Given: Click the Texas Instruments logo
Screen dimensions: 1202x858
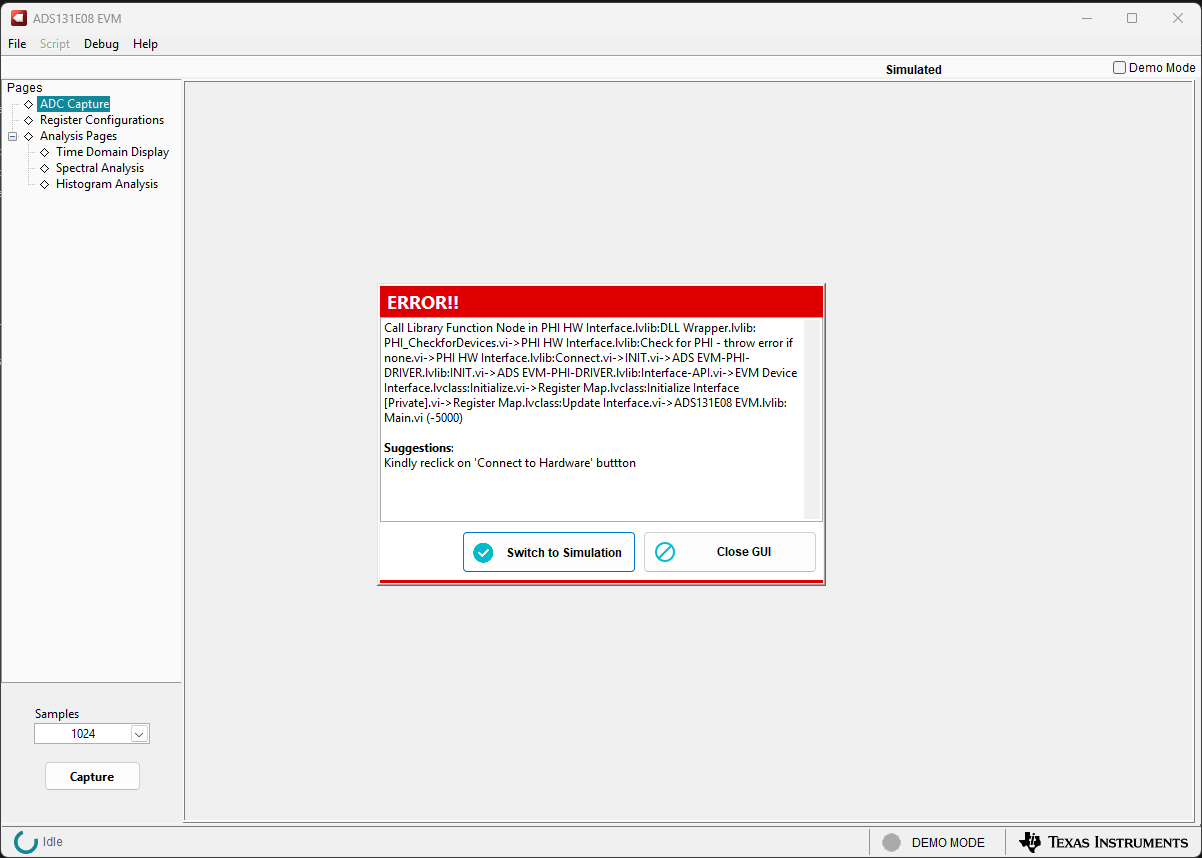Looking at the screenshot, I should point(1104,842).
